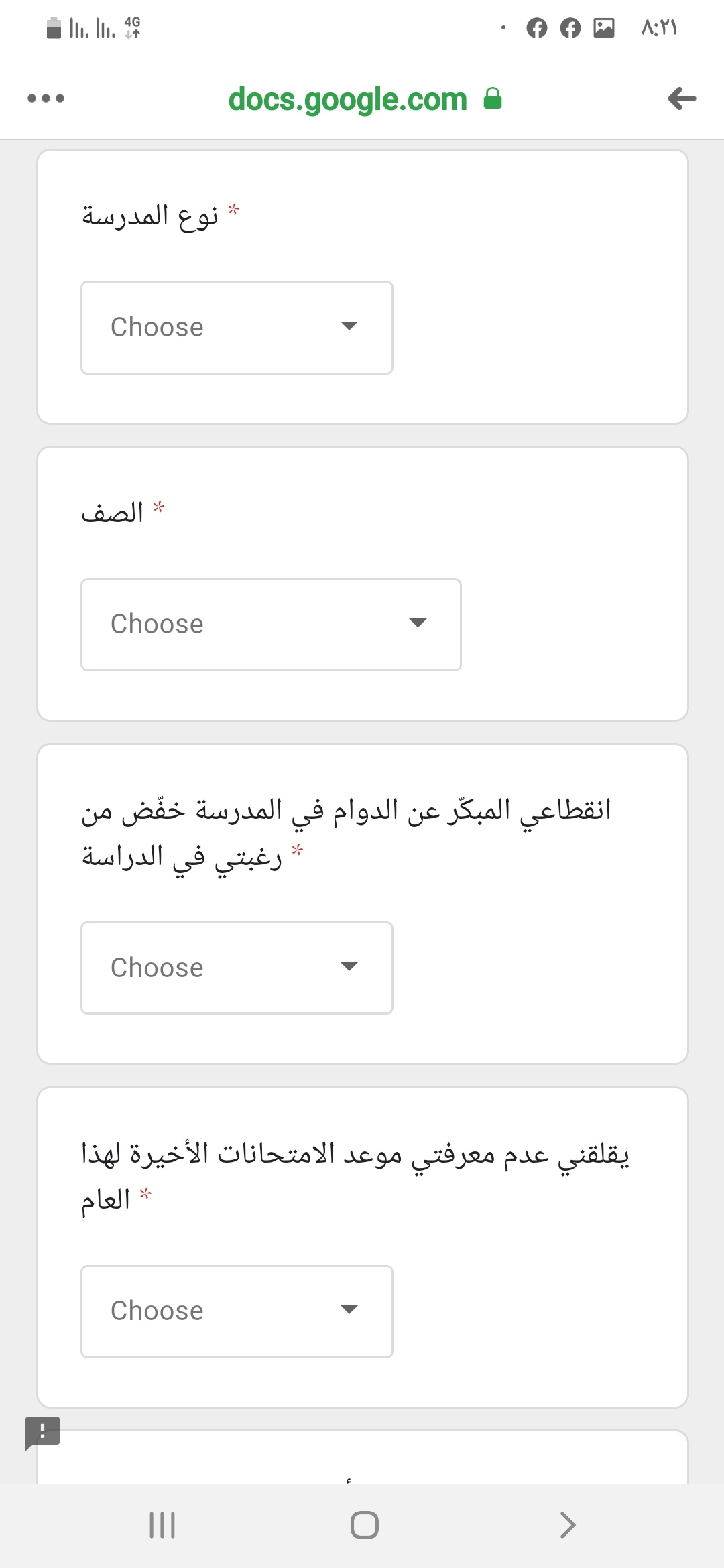
Task: Open the three-dot browser menu
Action: tap(46, 99)
